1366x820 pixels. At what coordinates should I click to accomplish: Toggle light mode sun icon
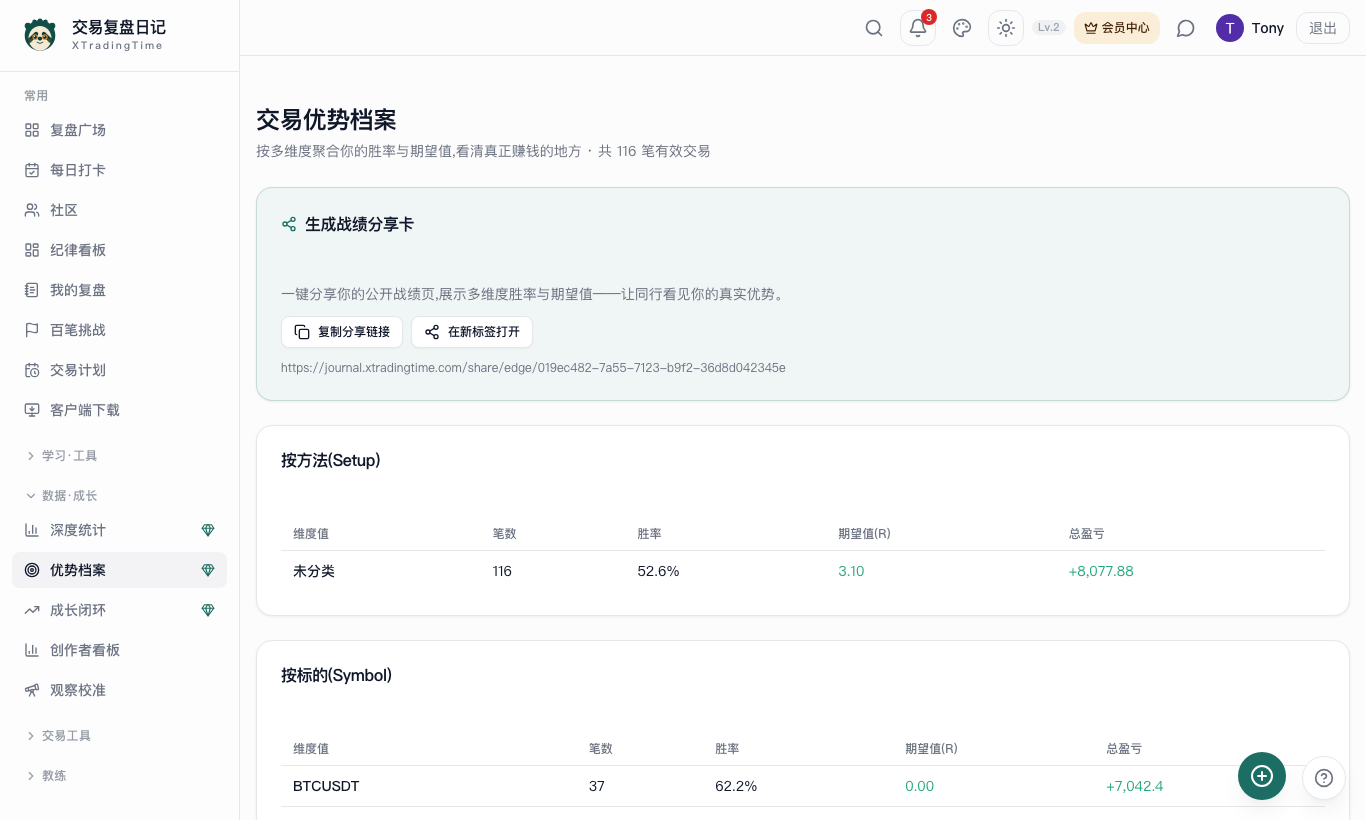click(1006, 28)
